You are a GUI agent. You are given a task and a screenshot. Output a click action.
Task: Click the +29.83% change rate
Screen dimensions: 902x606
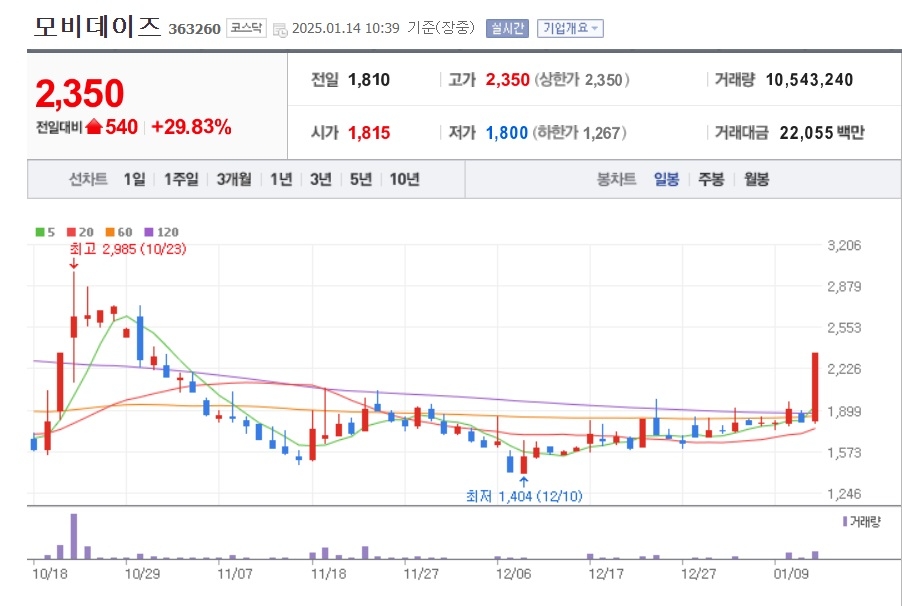(x=191, y=127)
